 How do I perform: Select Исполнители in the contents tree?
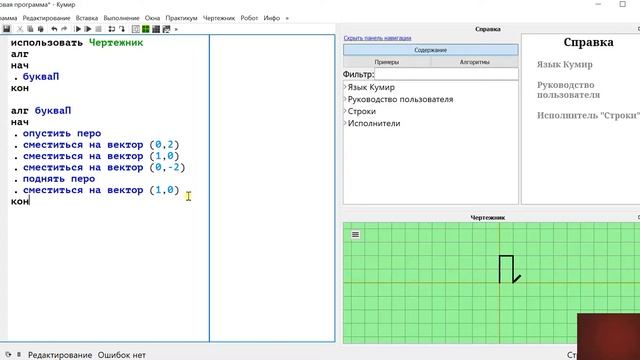(x=374, y=123)
